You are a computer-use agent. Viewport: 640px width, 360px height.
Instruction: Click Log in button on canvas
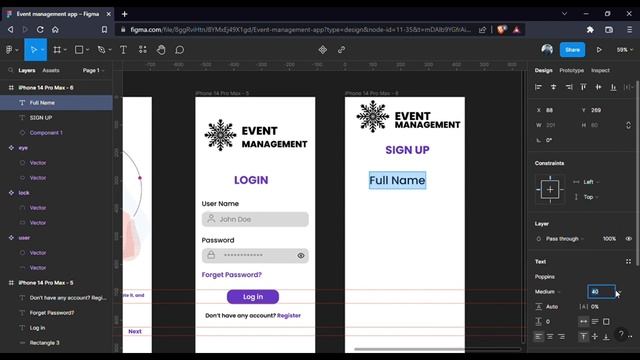[x=253, y=297]
